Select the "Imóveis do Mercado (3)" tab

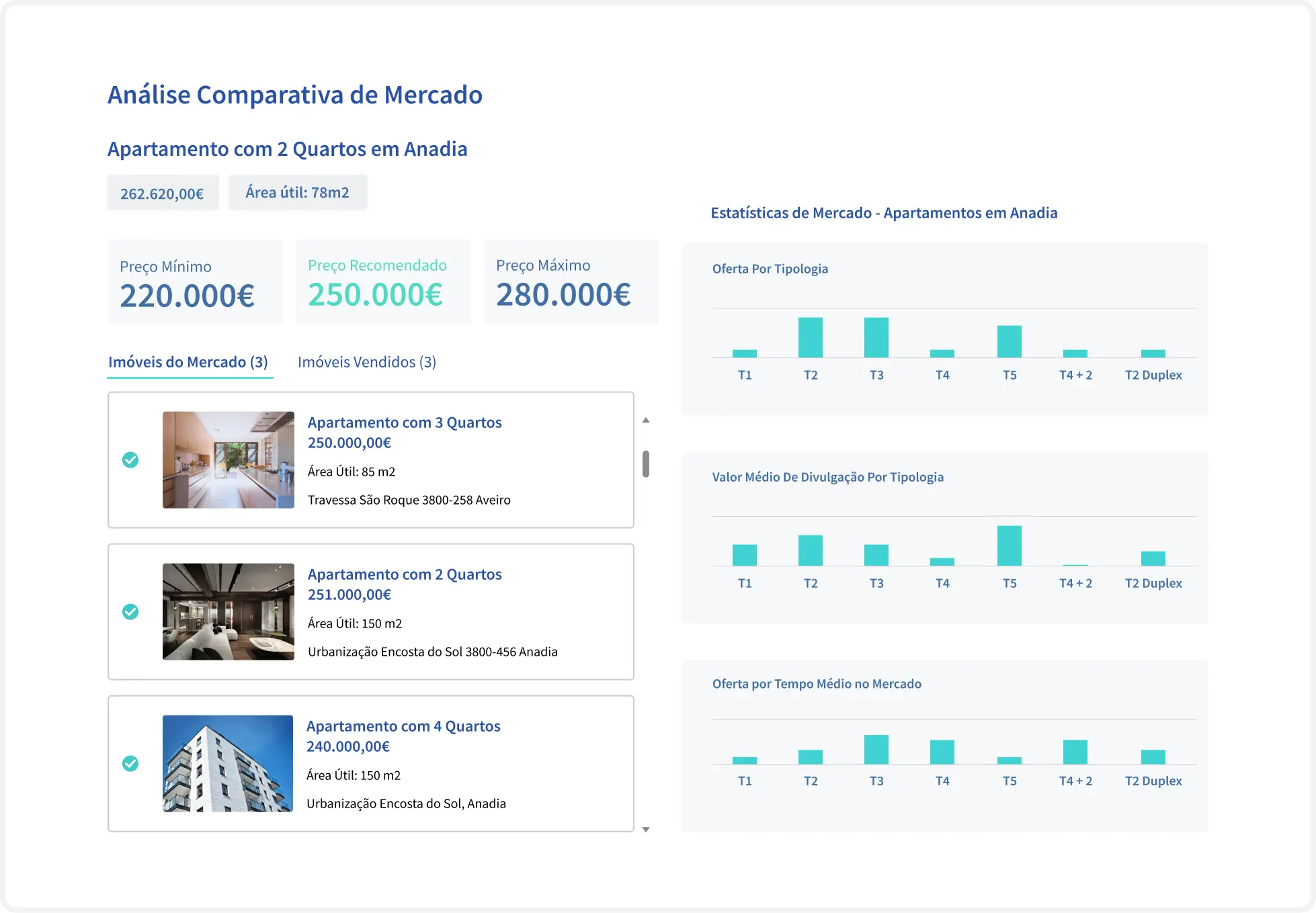point(189,361)
